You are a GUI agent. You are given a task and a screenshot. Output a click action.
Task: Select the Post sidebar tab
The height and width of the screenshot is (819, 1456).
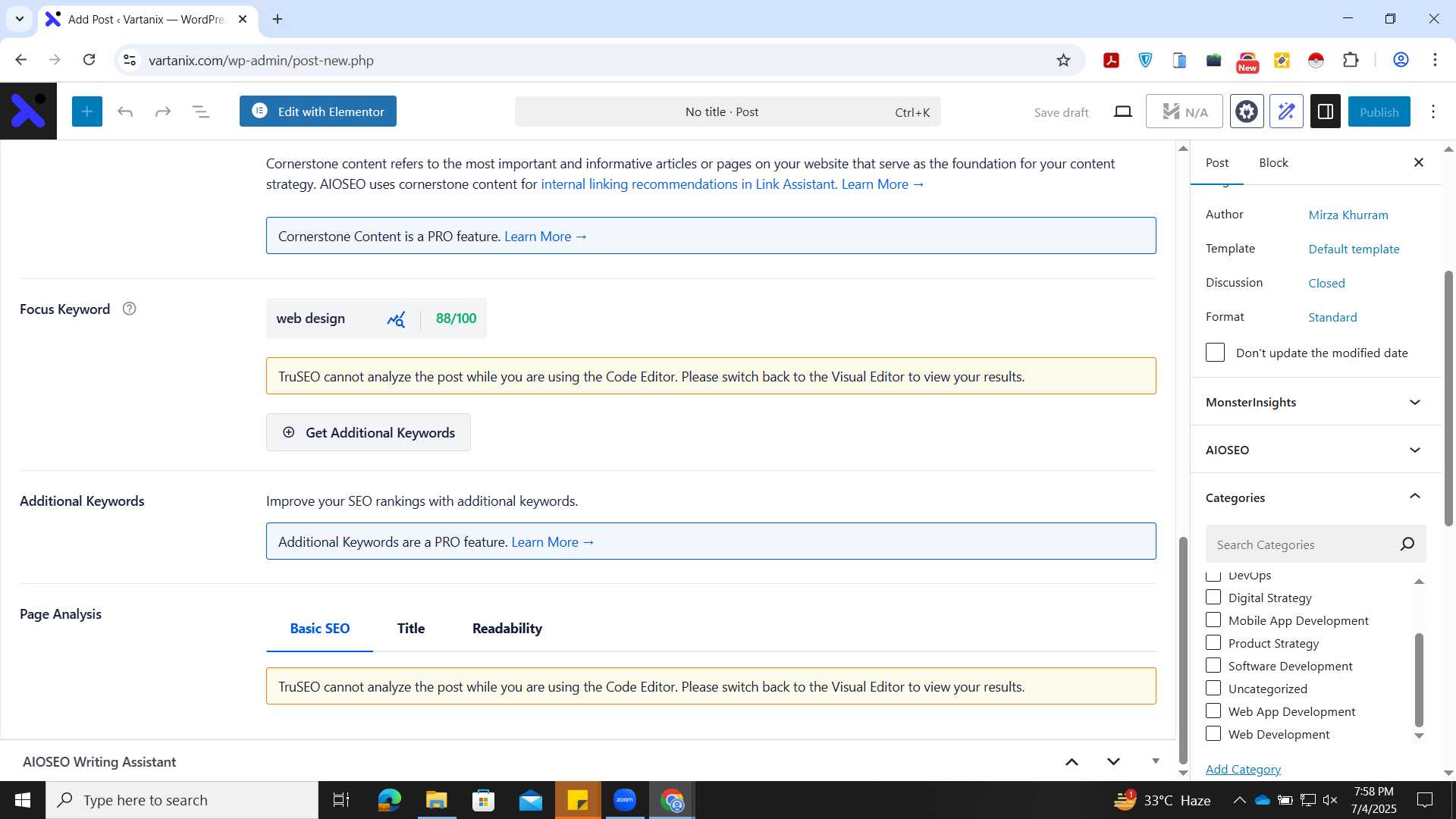1217,162
